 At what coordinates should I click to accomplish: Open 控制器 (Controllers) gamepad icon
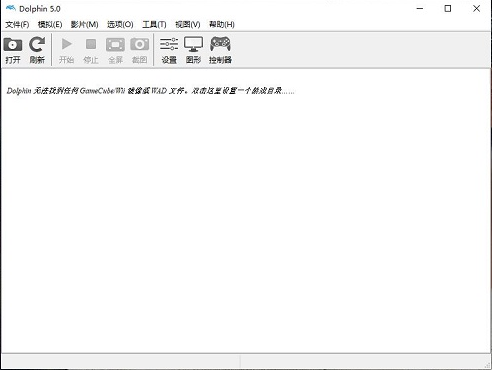coord(220,44)
